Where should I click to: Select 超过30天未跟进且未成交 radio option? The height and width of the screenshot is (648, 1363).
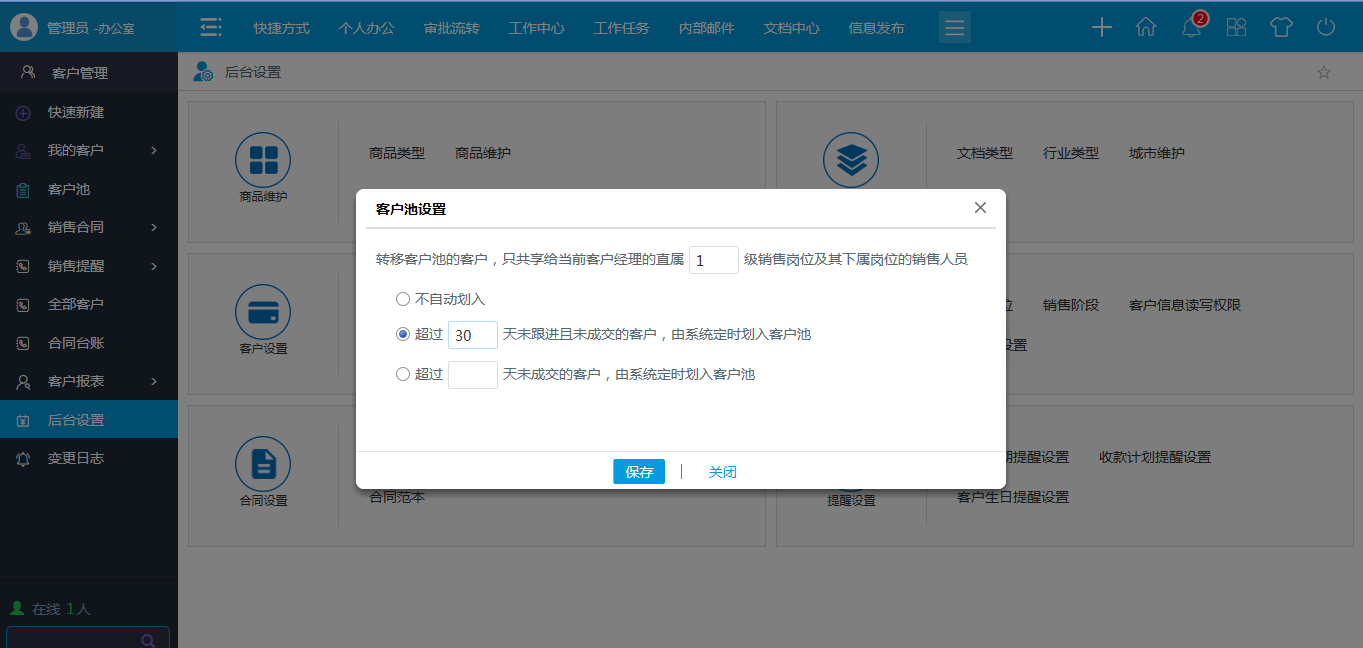coord(403,334)
